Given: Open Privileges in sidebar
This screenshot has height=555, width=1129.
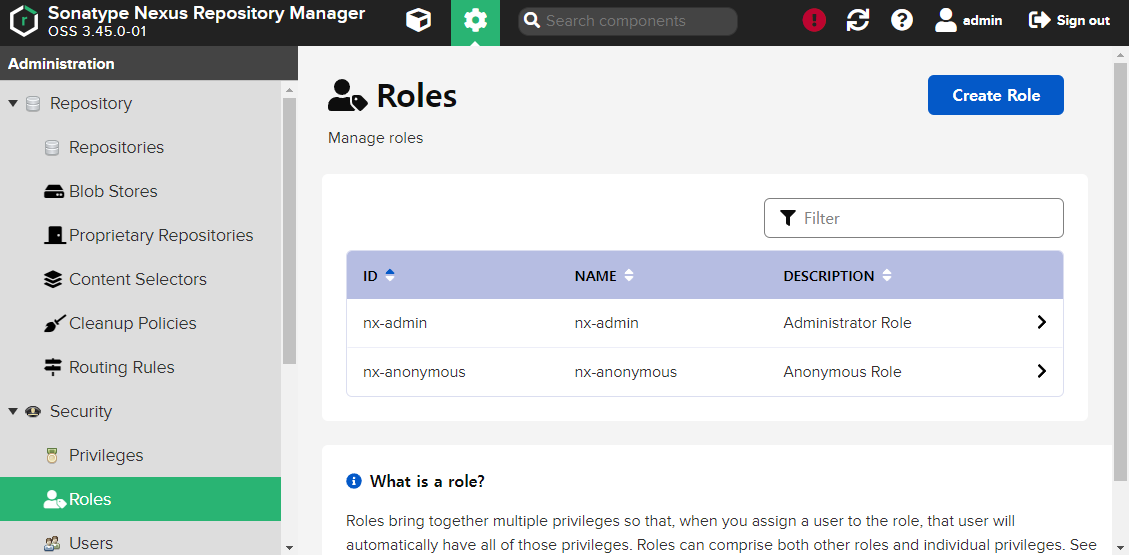Looking at the screenshot, I should pyautogui.click(x=107, y=456).
